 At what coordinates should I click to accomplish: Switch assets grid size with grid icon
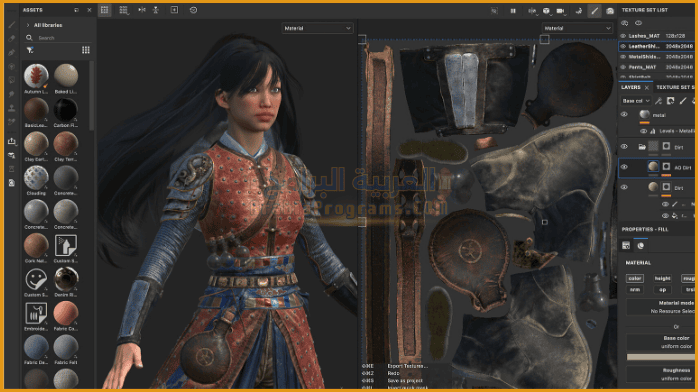tap(85, 50)
